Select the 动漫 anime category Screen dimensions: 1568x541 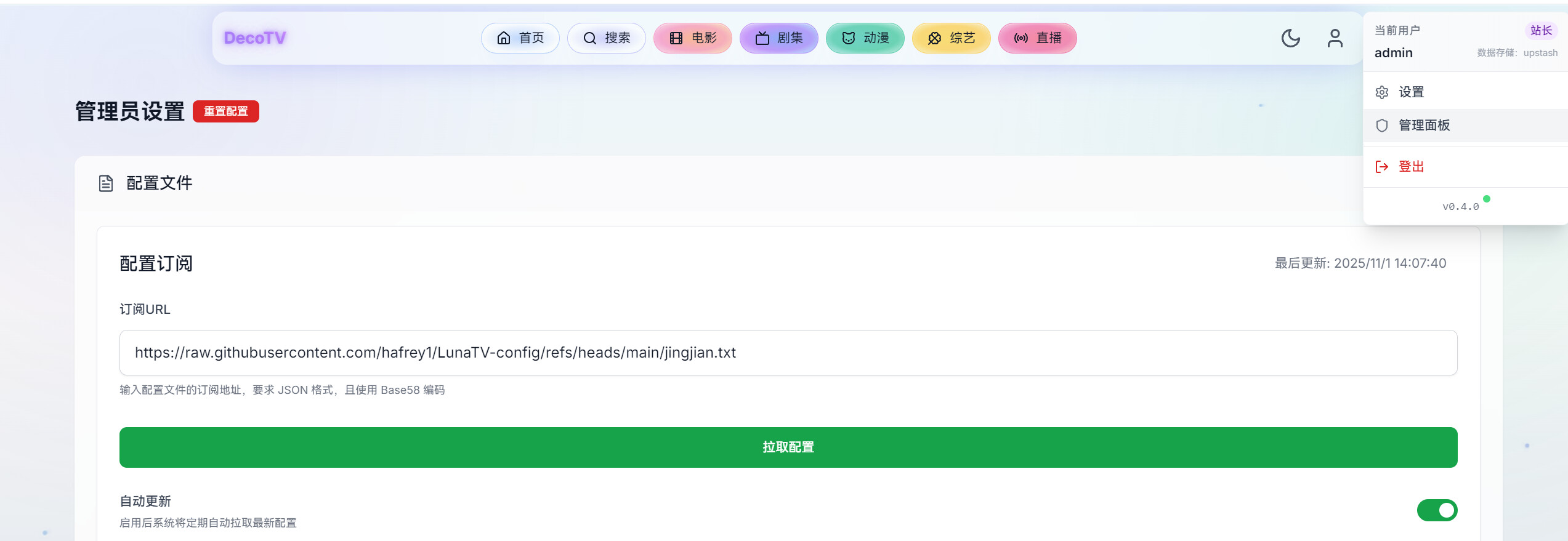865,38
